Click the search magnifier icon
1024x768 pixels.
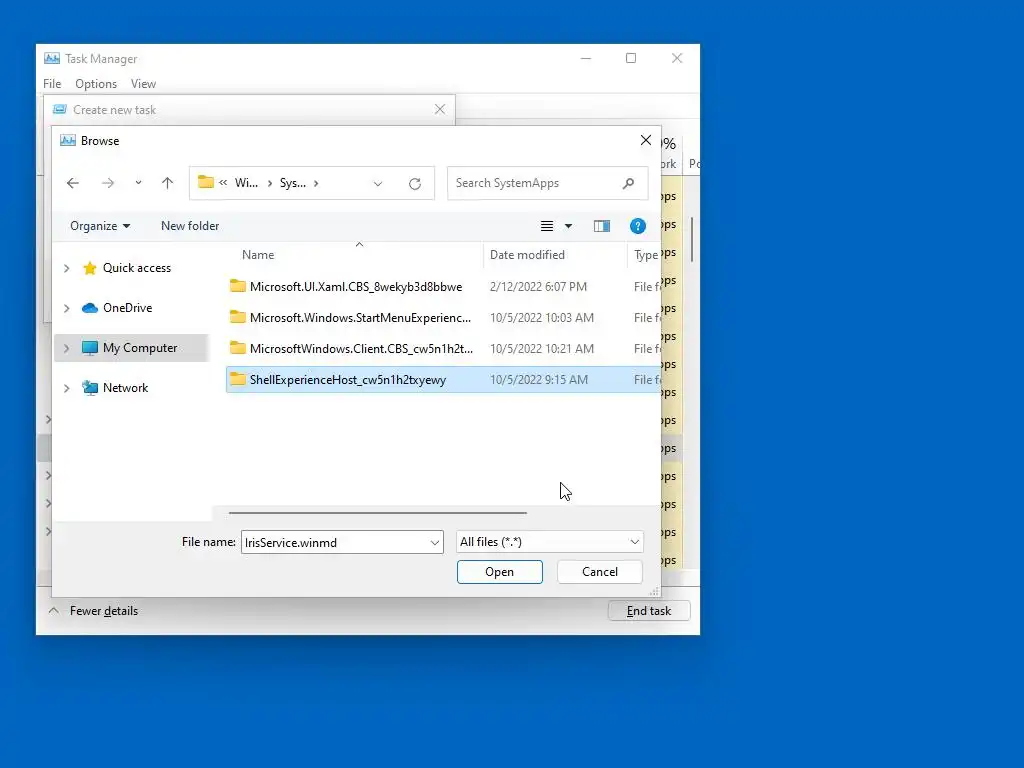coord(628,183)
